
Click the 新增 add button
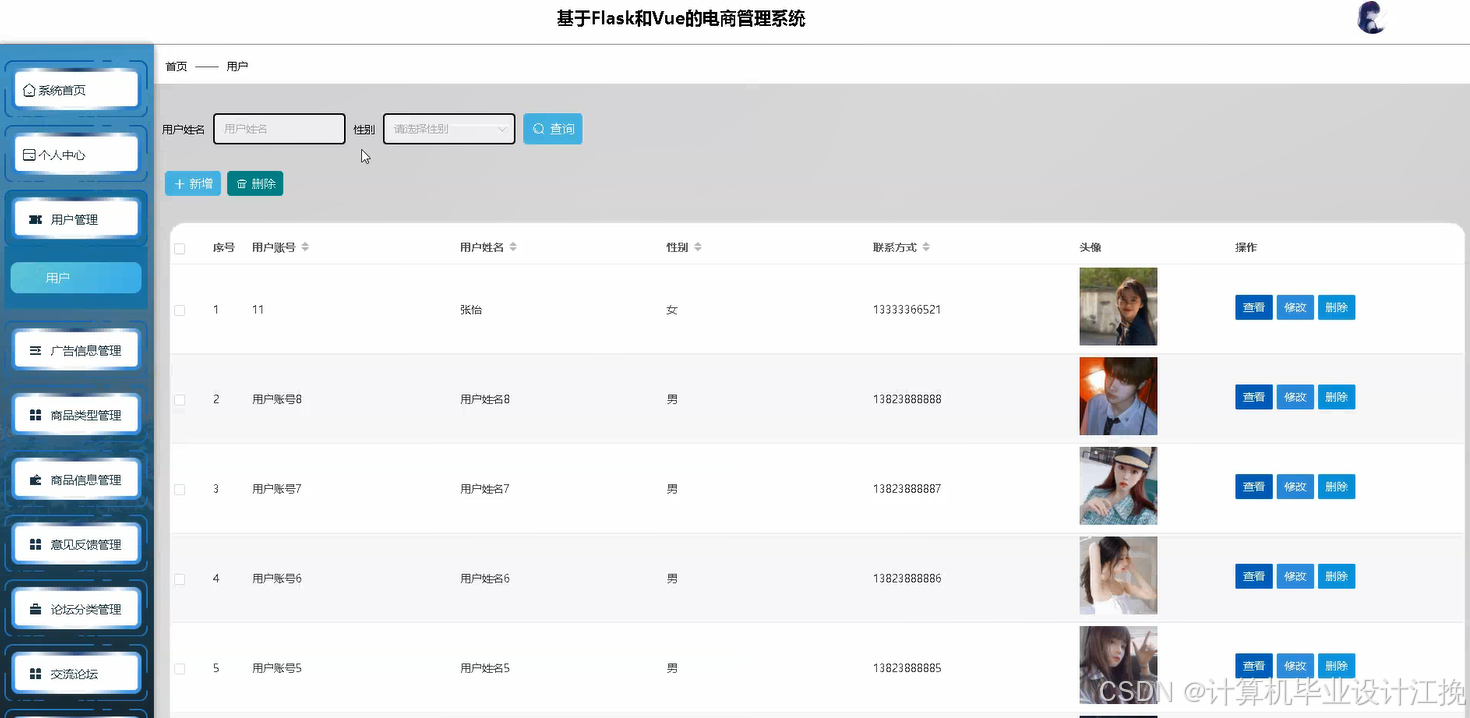pyautogui.click(x=193, y=184)
